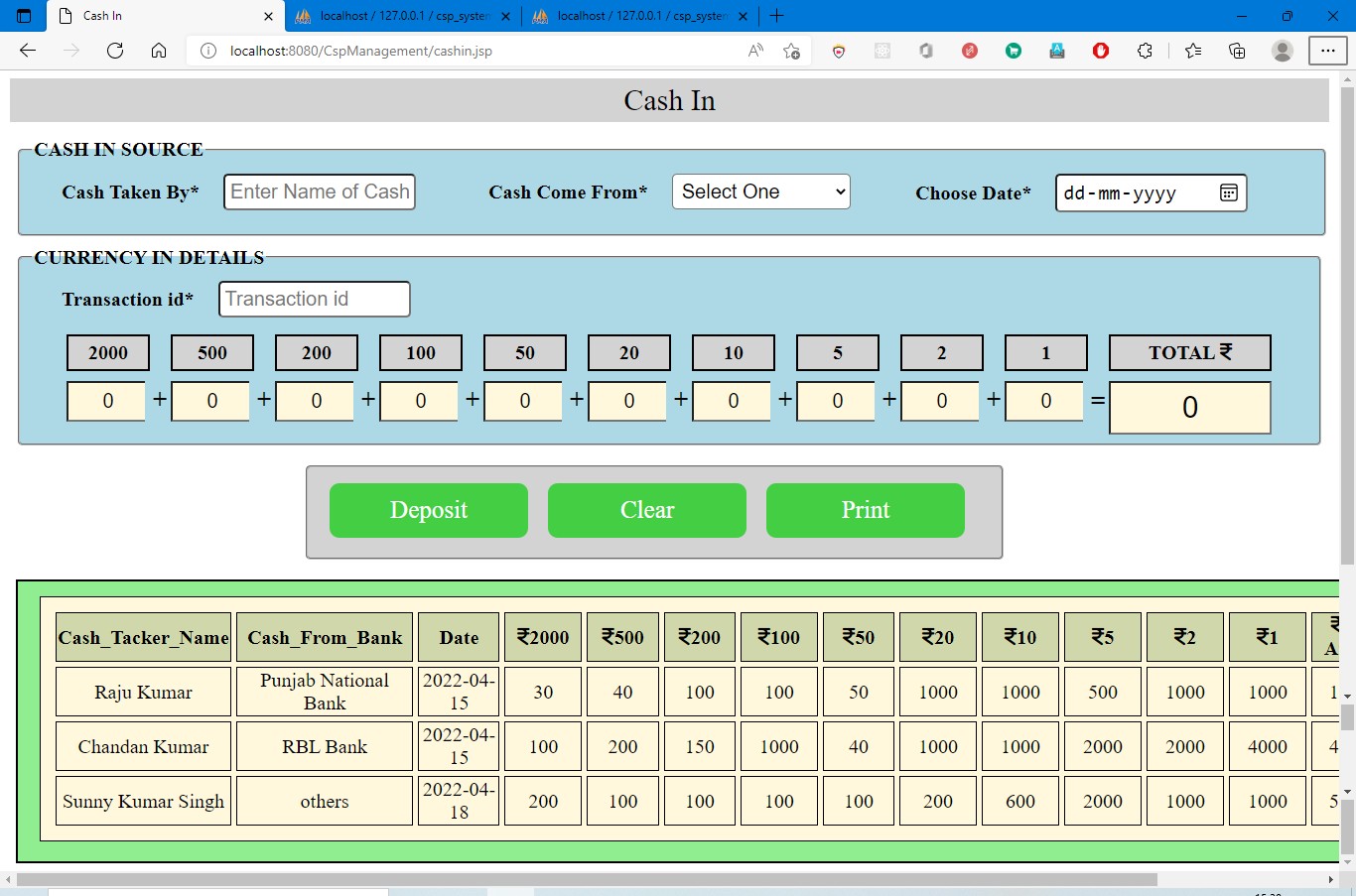Click the Cash Taken By name field
Image resolution: width=1356 pixels, height=896 pixels.
[320, 192]
